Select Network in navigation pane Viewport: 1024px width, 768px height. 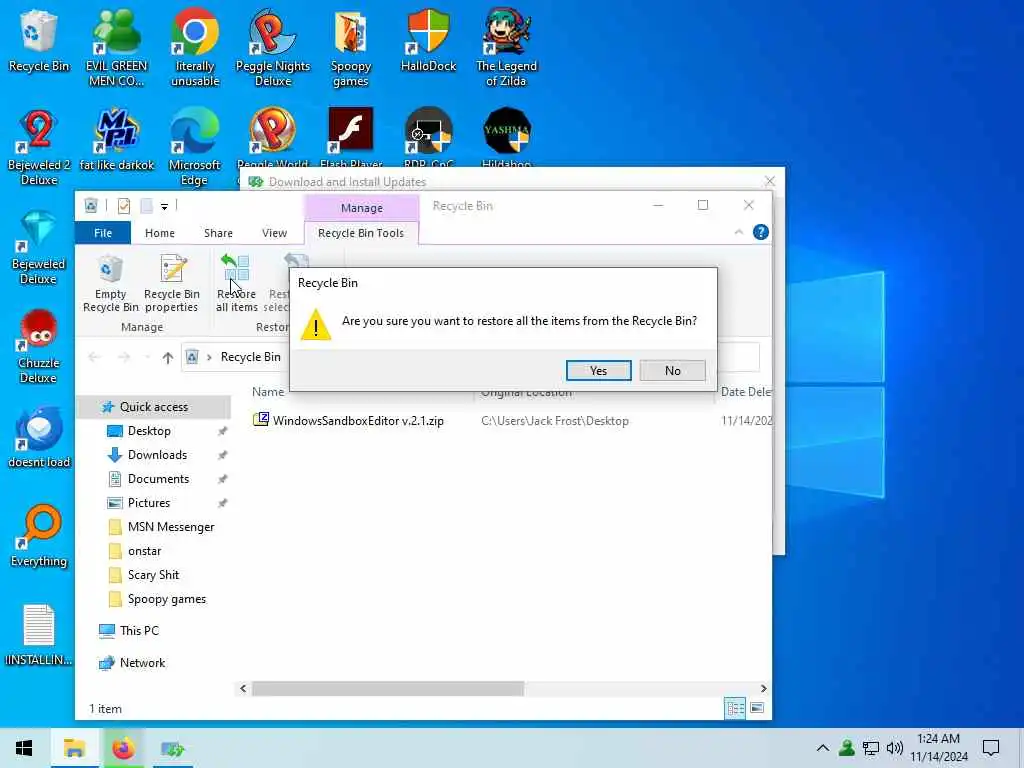click(x=142, y=663)
